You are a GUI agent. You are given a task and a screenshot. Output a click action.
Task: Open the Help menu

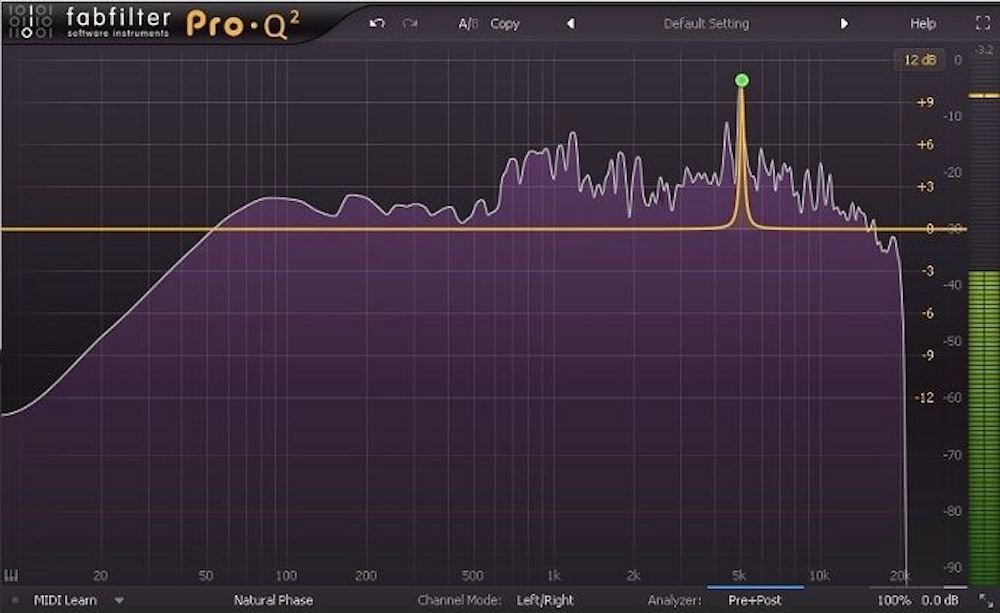(923, 23)
